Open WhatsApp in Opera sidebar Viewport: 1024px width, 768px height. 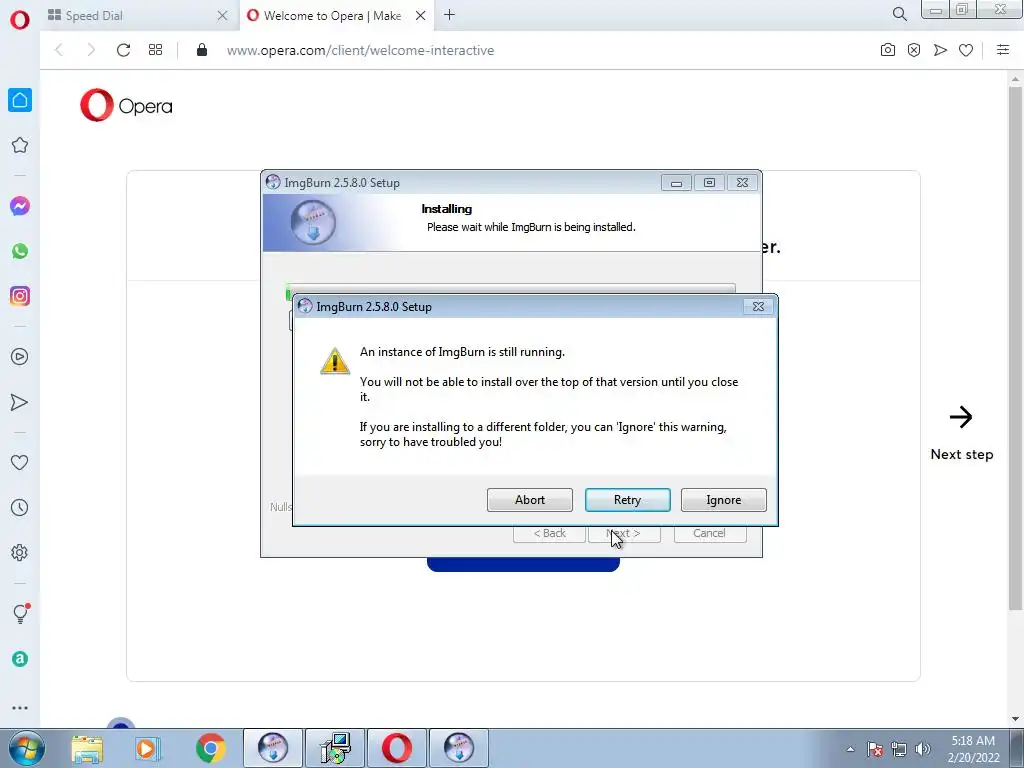click(20, 251)
